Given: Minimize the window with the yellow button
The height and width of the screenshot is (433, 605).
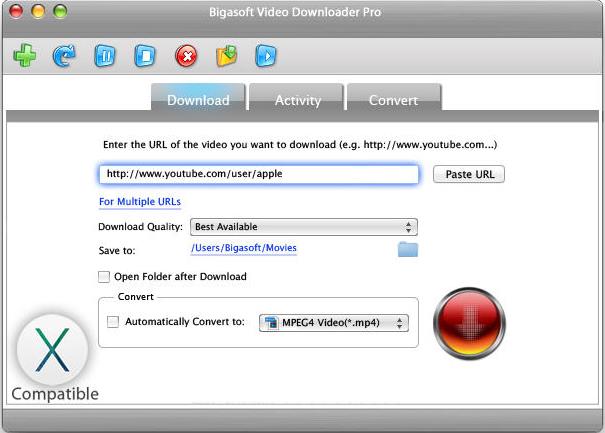Looking at the screenshot, I should (x=38, y=11).
